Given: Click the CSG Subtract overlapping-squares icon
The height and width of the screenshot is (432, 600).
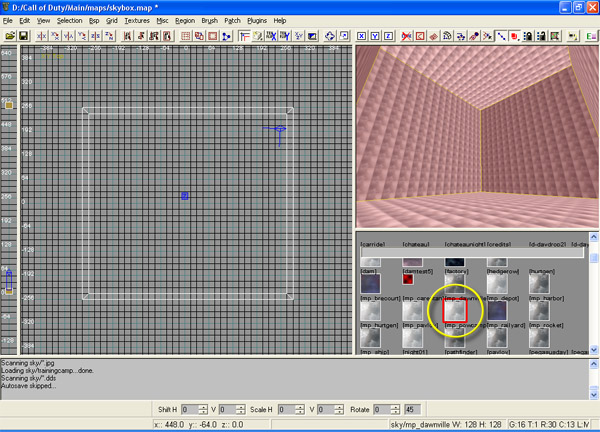Looking at the screenshot, I should click(199, 36).
